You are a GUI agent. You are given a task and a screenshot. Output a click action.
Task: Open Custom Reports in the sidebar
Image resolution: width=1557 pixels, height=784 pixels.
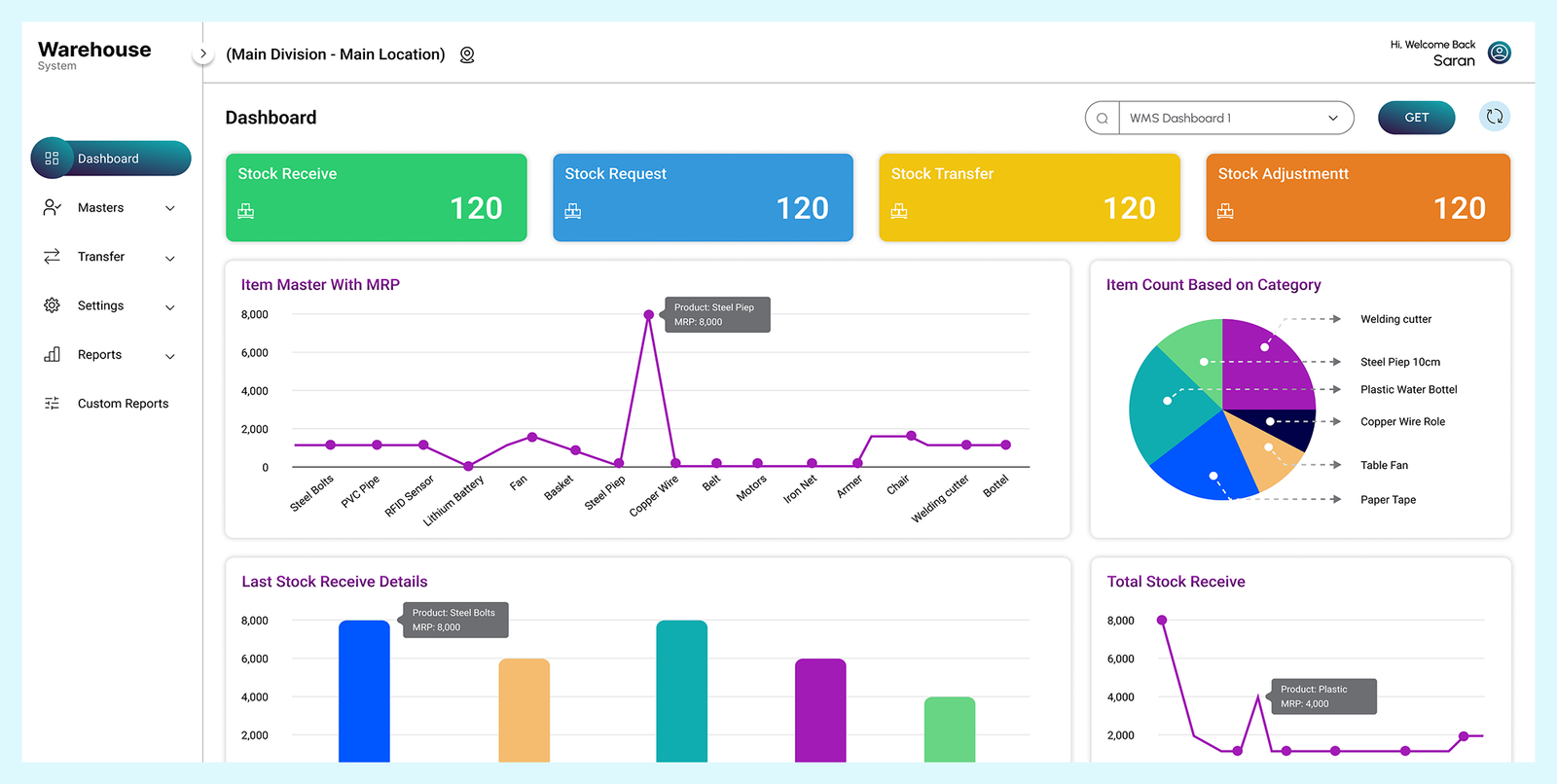(x=123, y=404)
